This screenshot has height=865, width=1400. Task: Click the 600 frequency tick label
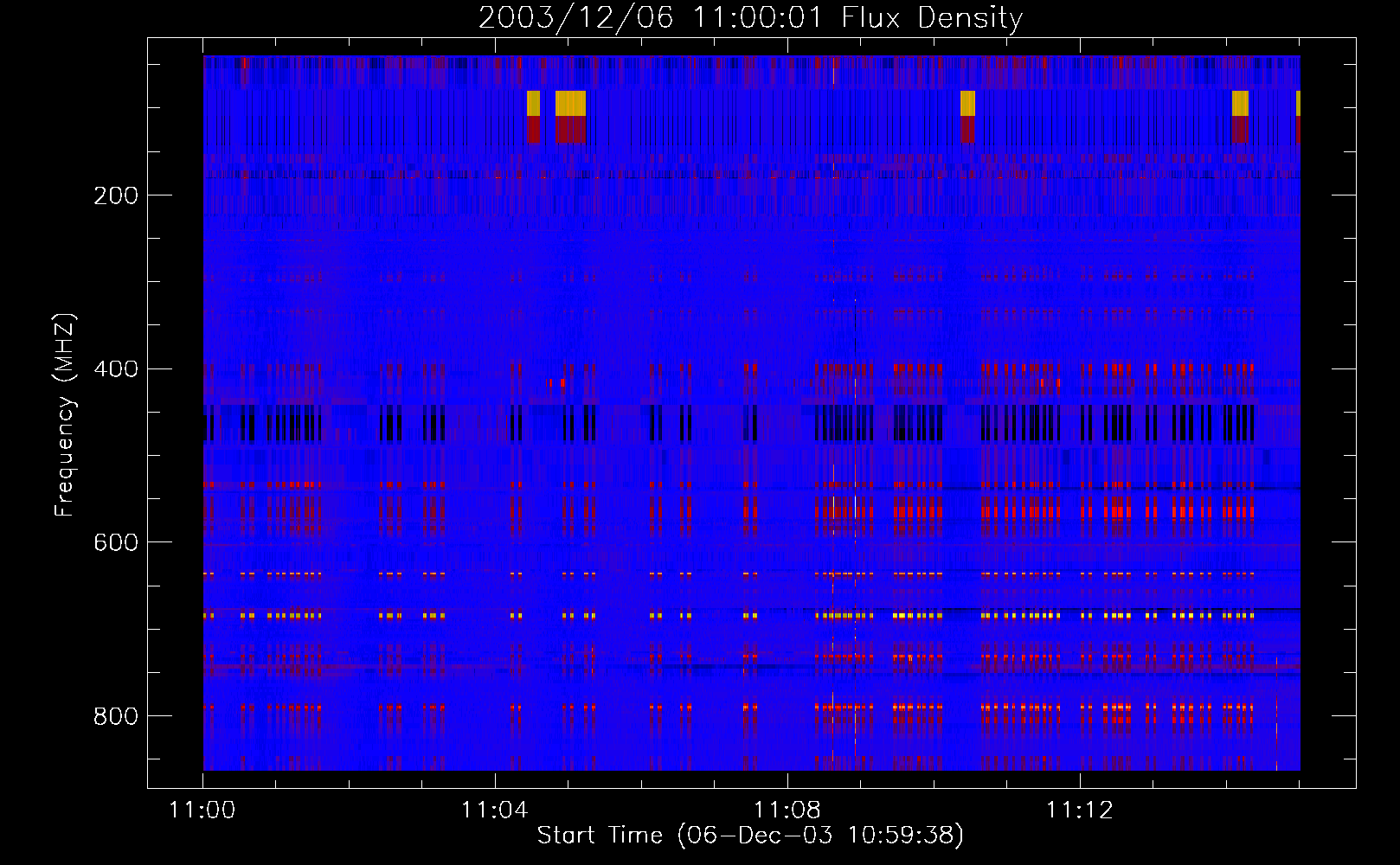pyautogui.click(x=116, y=542)
